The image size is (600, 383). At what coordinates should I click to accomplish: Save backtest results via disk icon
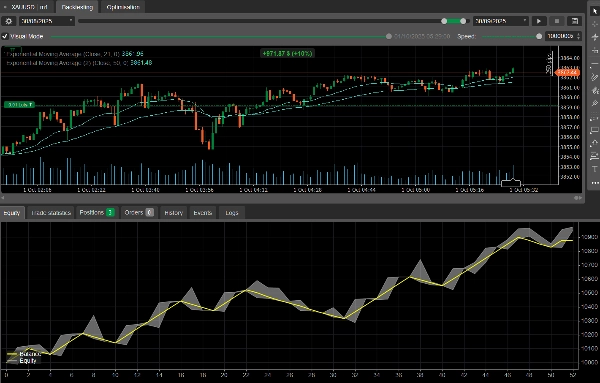click(x=575, y=21)
